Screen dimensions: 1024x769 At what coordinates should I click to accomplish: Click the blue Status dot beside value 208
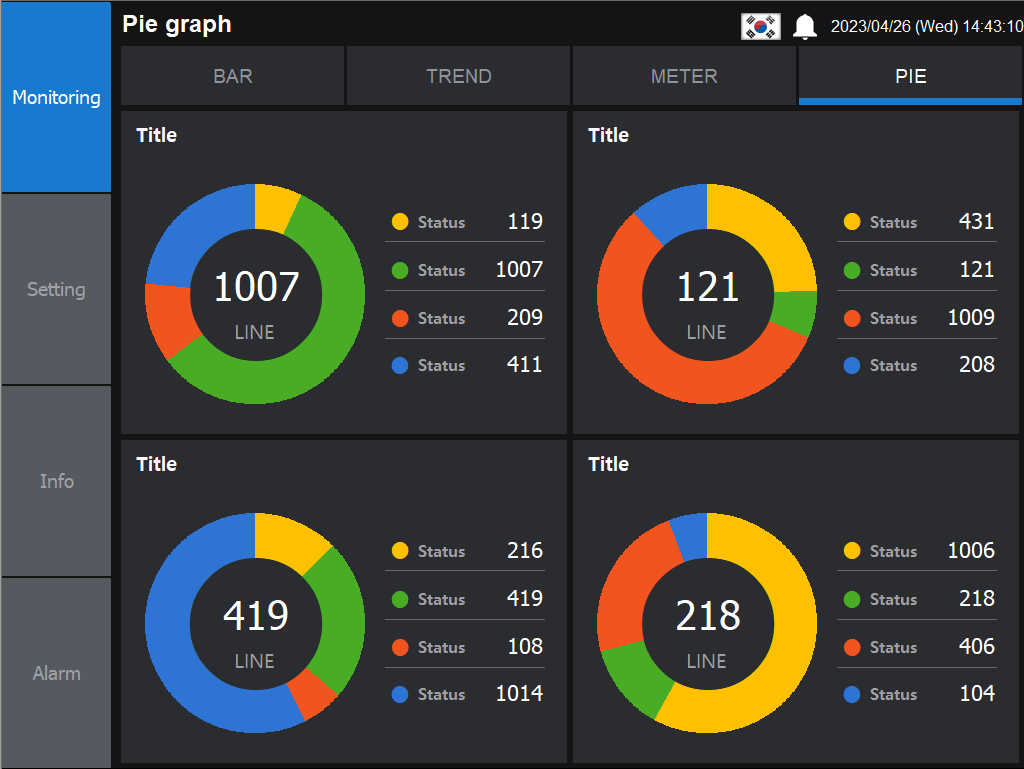852,365
